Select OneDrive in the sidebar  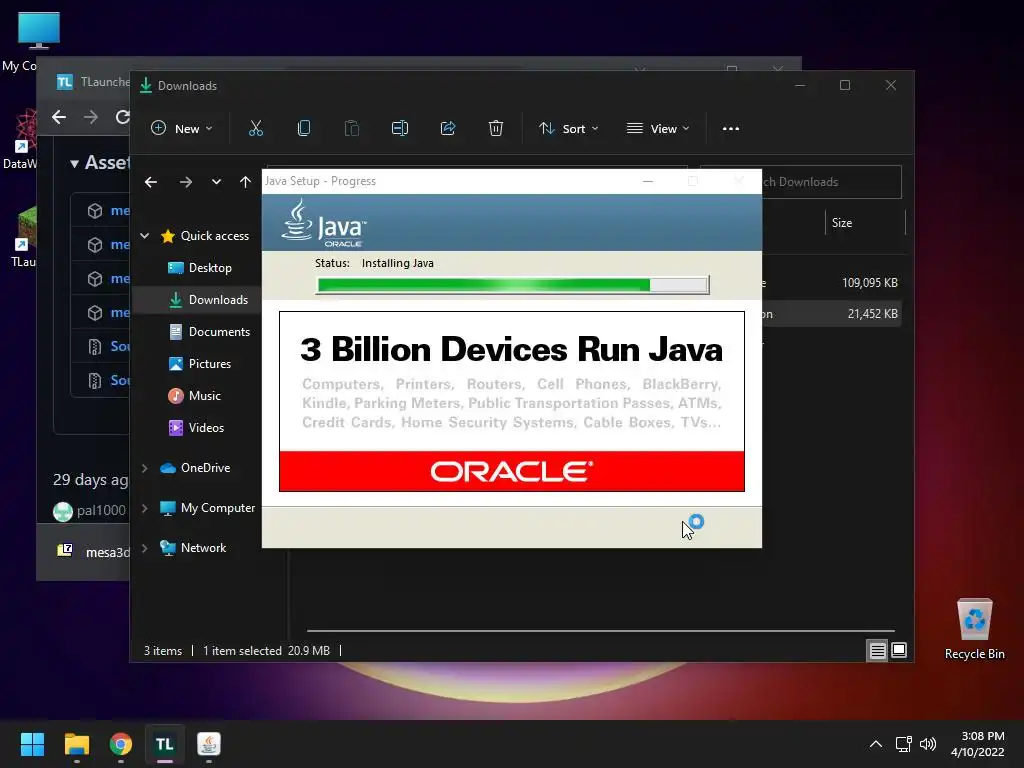(x=195, y=468)
